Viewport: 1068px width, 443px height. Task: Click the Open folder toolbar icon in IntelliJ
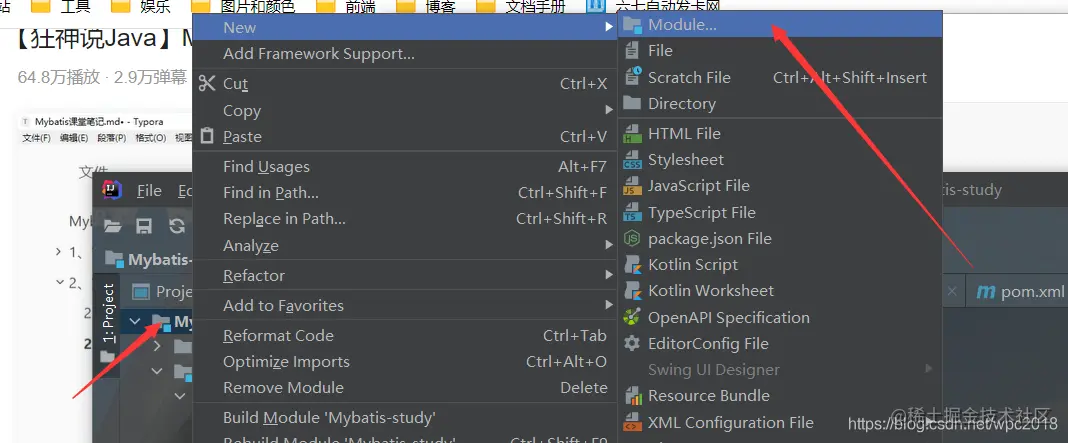113,226
